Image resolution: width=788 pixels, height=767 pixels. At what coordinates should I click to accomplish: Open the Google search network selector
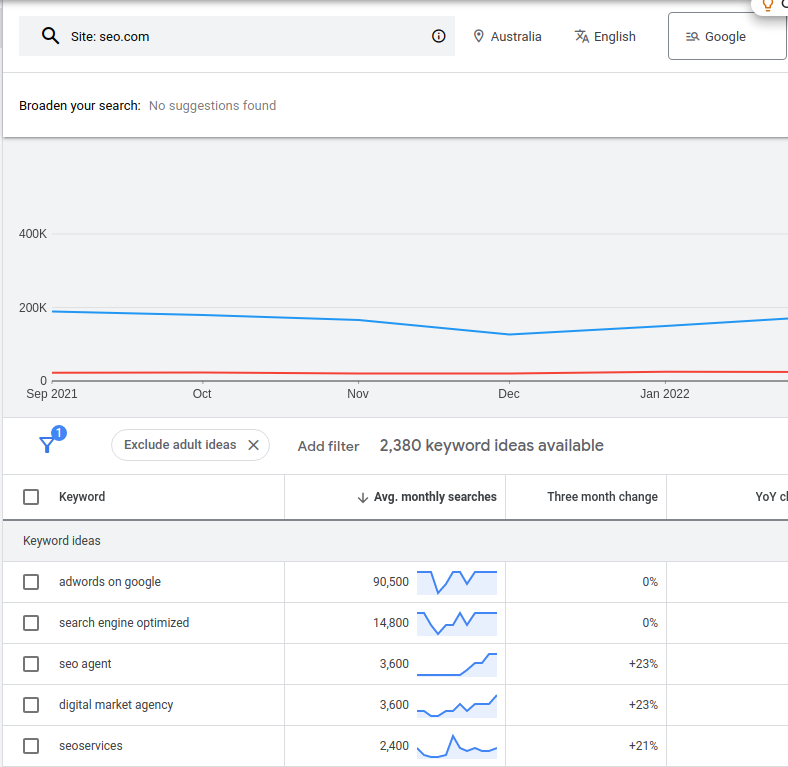pos(725,37)
